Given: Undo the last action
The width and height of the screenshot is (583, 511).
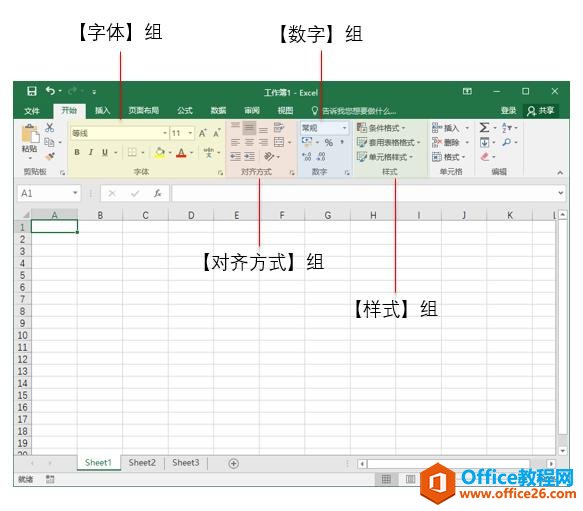Looking at the screenshot, I should pos(50,91).
